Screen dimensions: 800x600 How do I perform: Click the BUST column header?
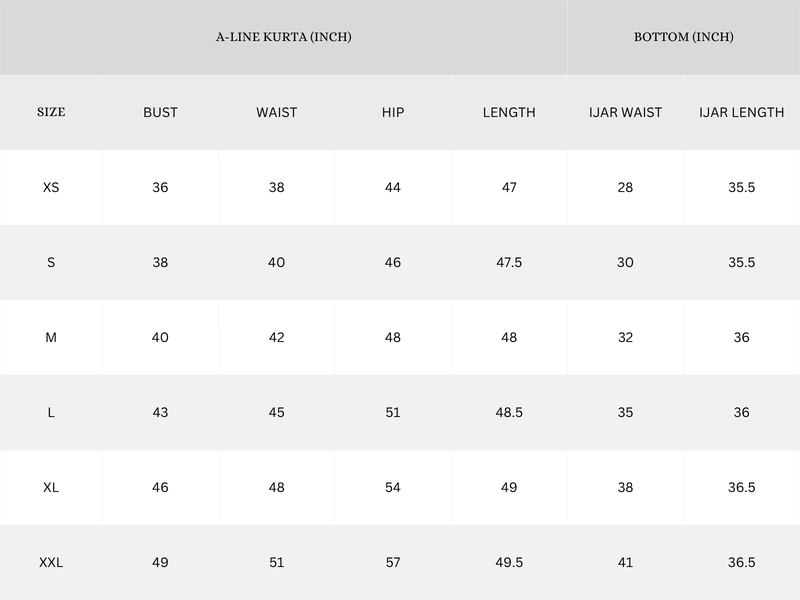click(160, 112)
